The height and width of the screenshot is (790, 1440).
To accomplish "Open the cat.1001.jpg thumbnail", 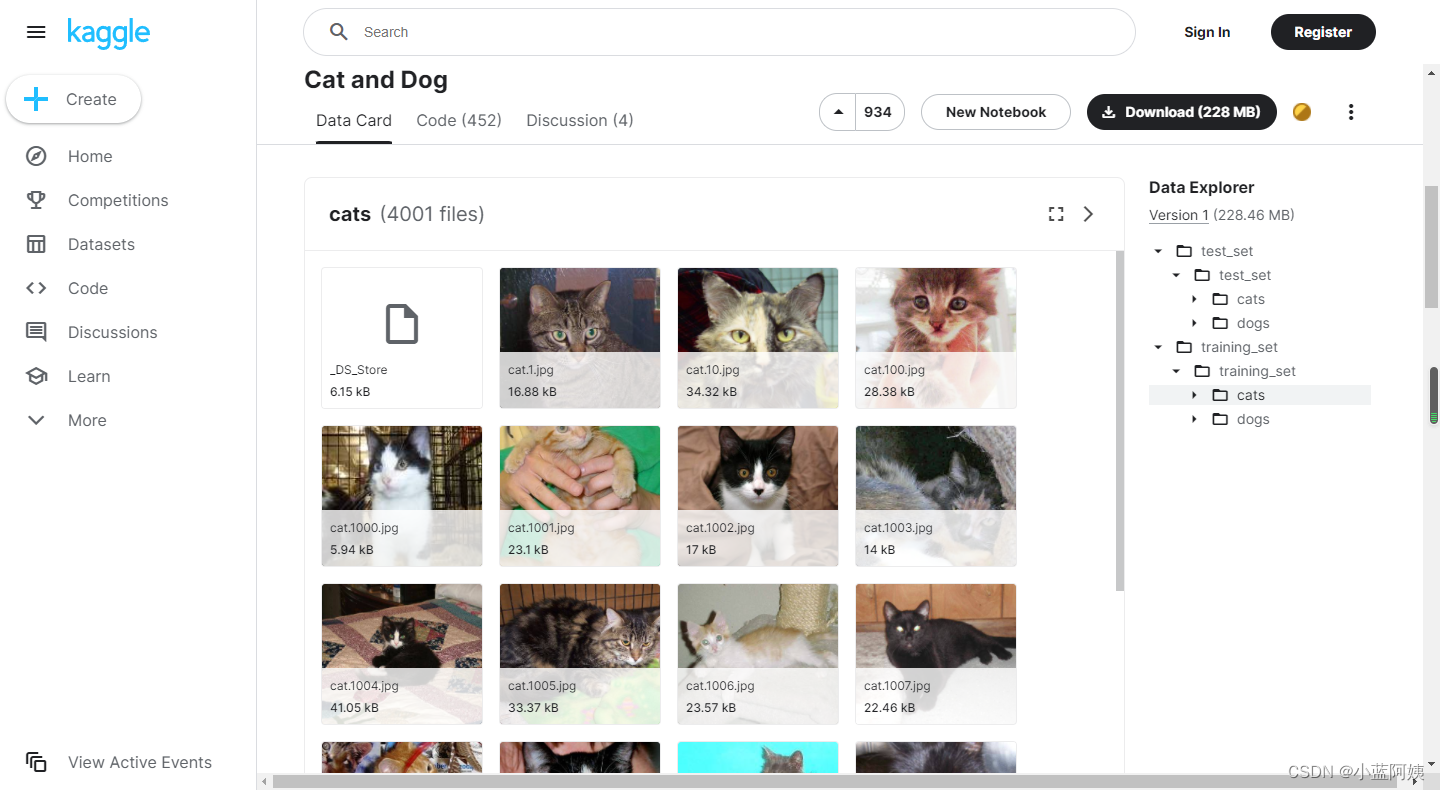I will (580, 496).
